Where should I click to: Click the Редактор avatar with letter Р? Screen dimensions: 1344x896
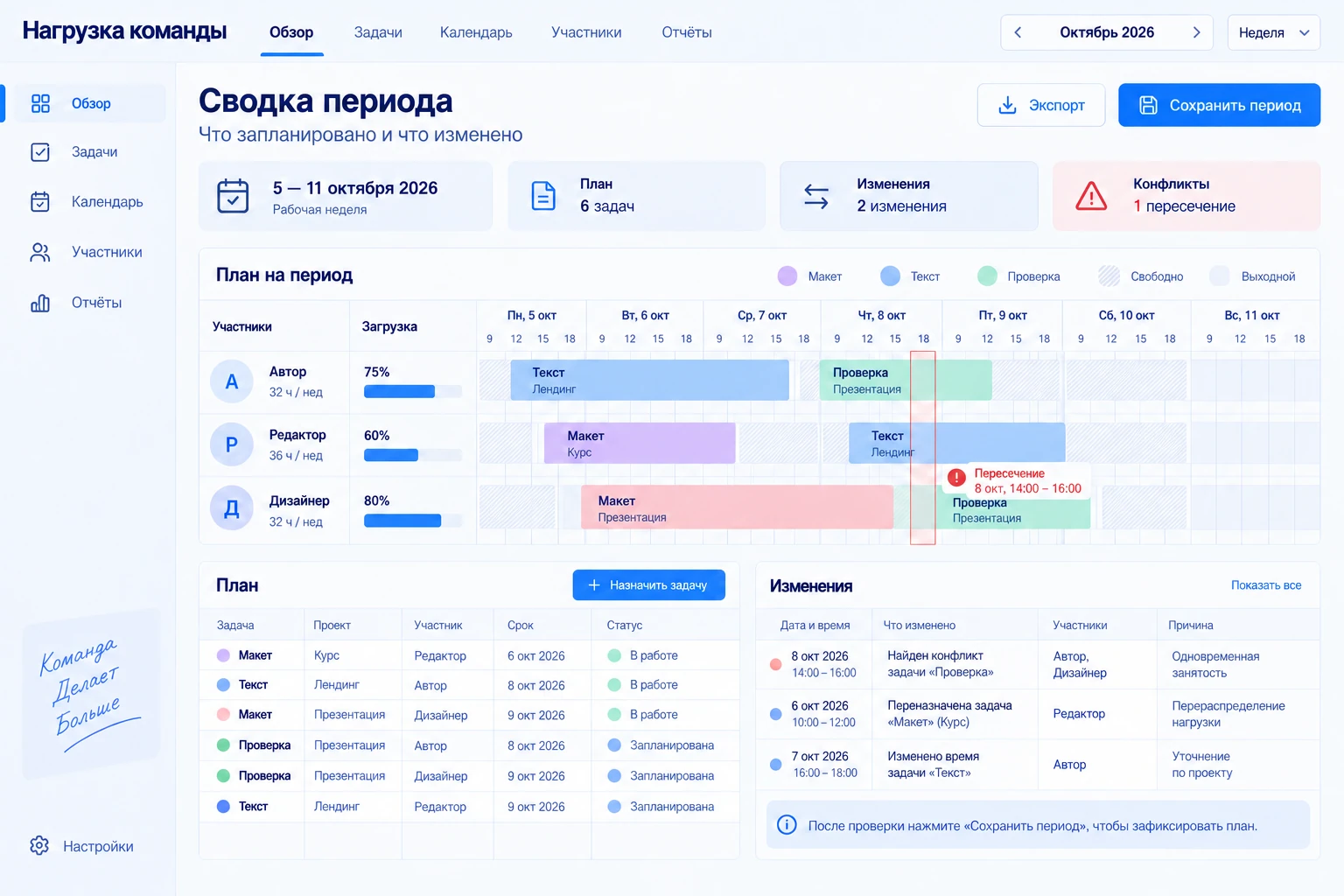(x=232, y=444)
